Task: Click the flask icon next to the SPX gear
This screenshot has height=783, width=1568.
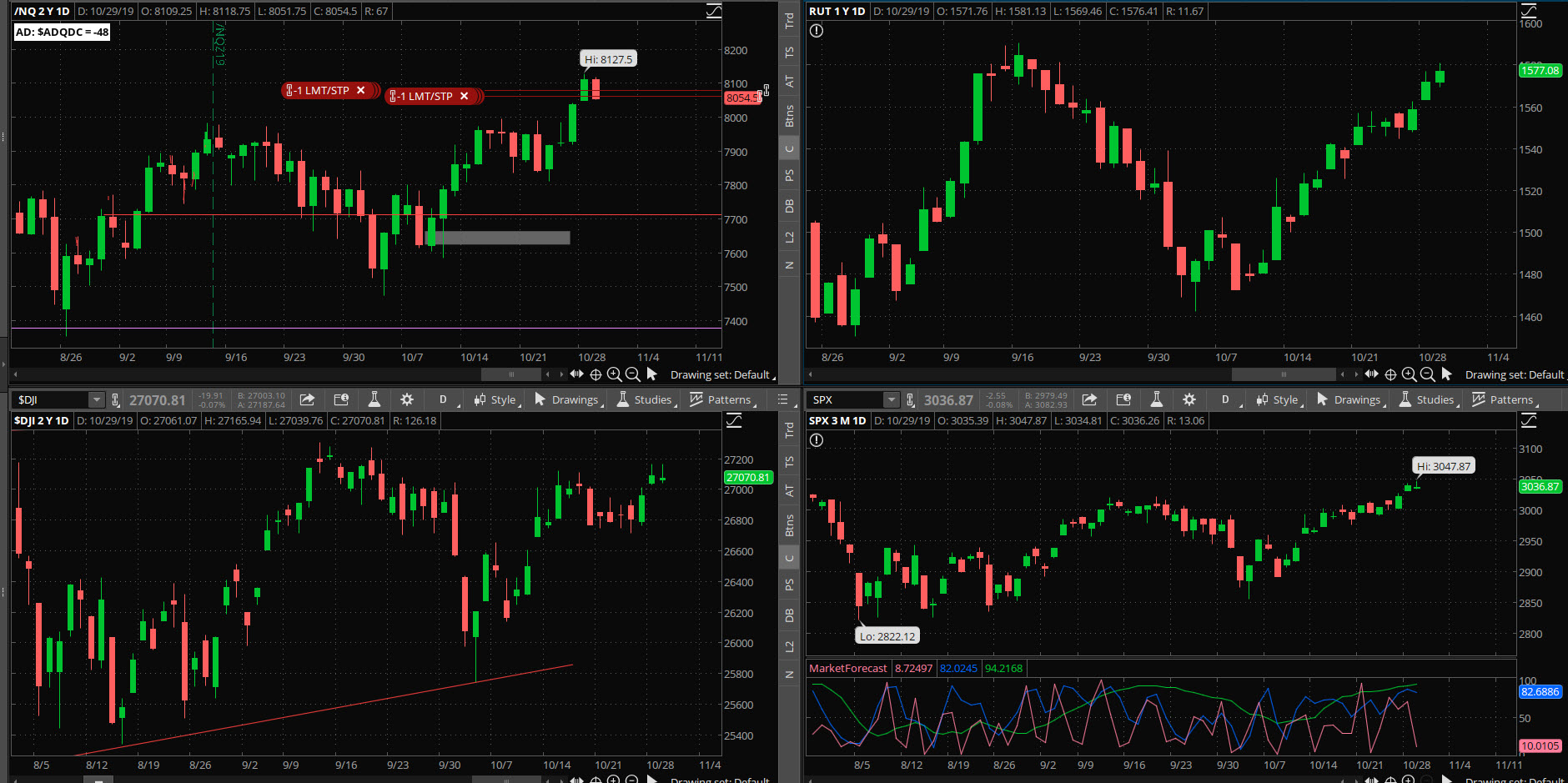Action: pyautogui.click(x=1156, y=399)
